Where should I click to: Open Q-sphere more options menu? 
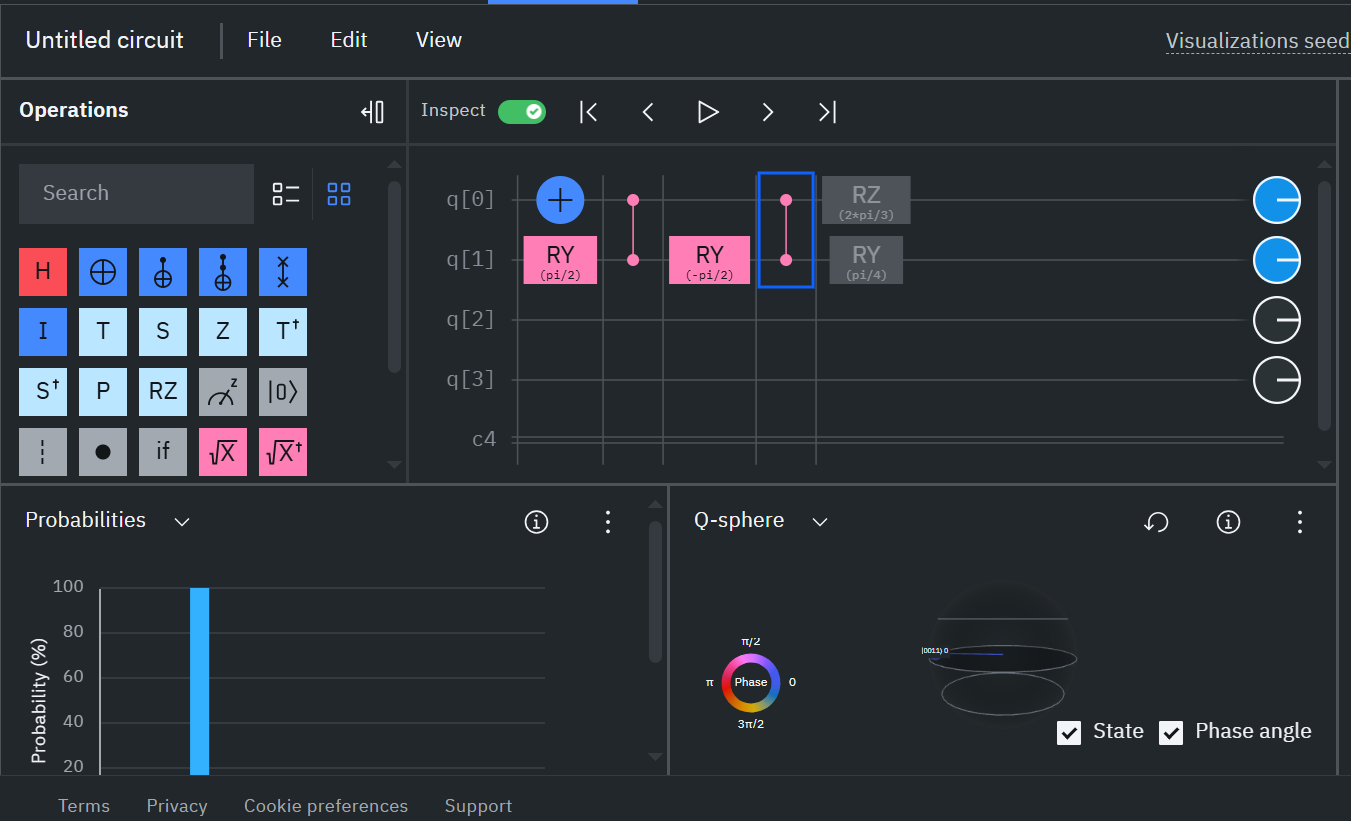[x=1300, y=521]
